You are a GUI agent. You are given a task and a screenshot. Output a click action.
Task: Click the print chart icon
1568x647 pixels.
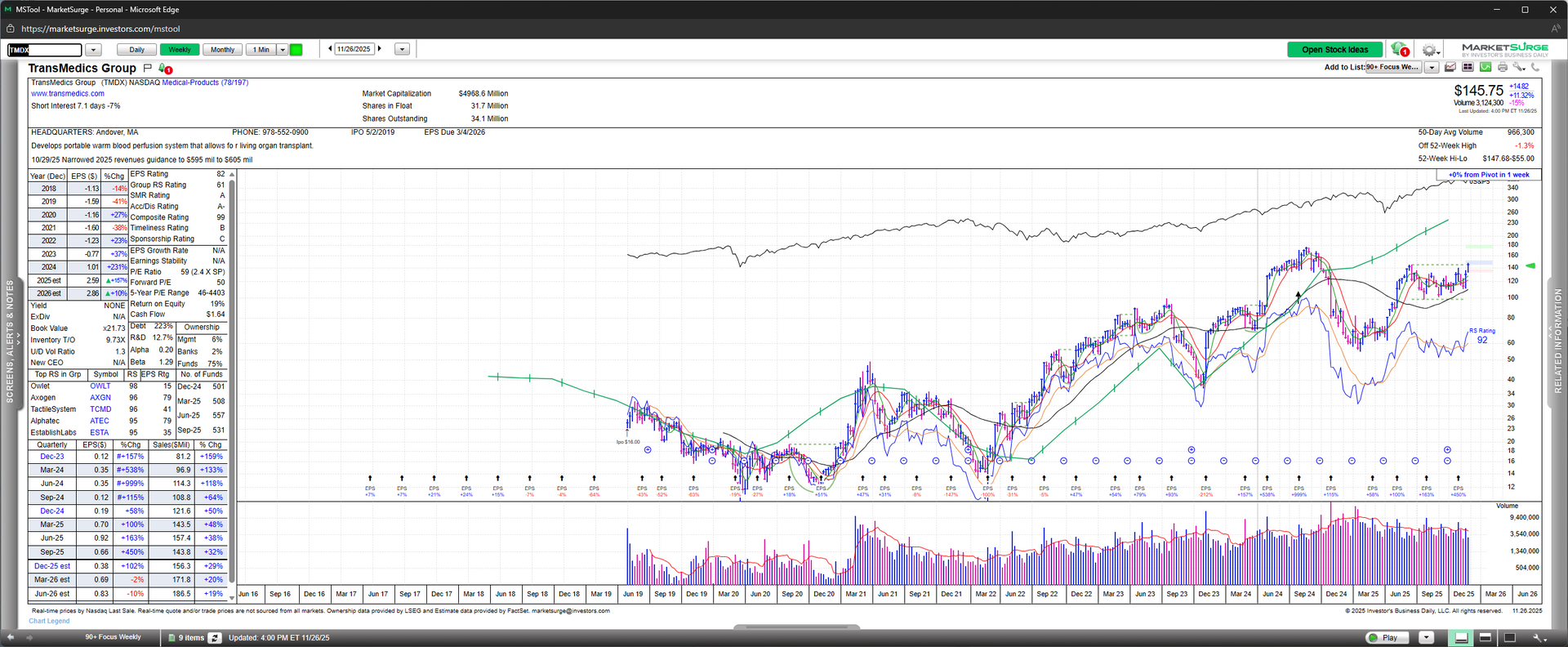pos(1502,67)
